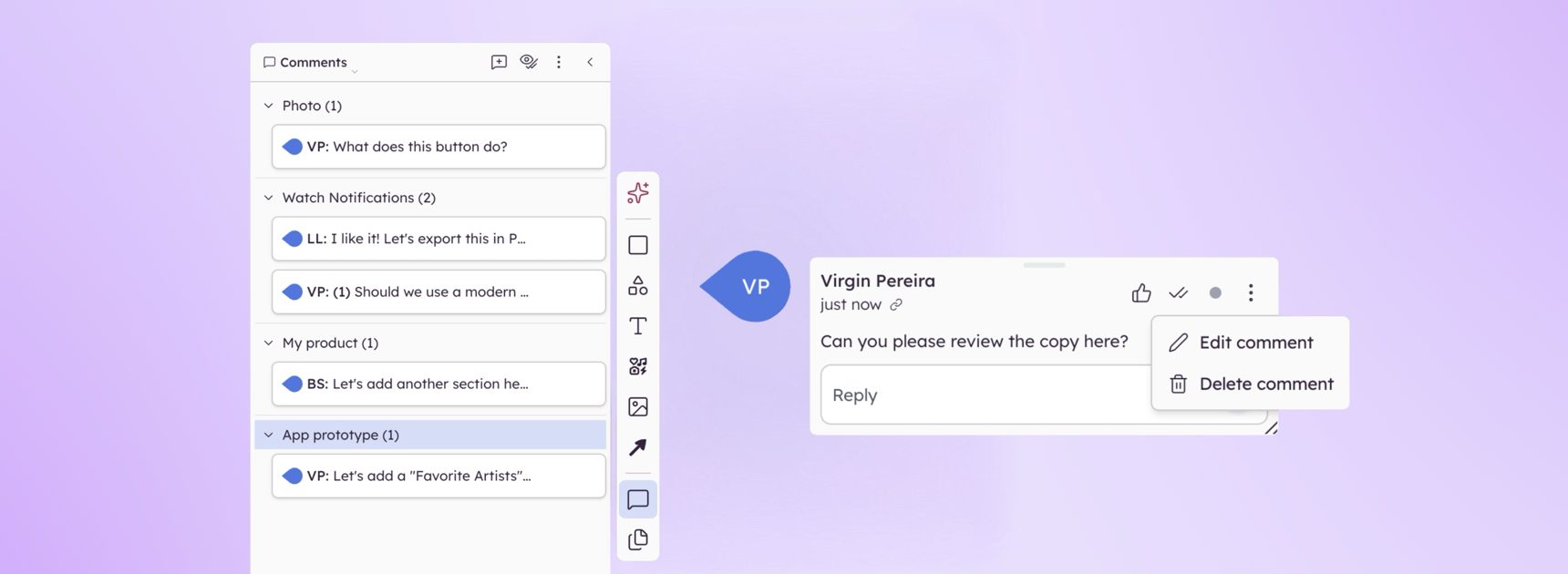The image size is (1568, 574).
Task: Open comment "What does this button do?"
Action: (x=438, y=147)
